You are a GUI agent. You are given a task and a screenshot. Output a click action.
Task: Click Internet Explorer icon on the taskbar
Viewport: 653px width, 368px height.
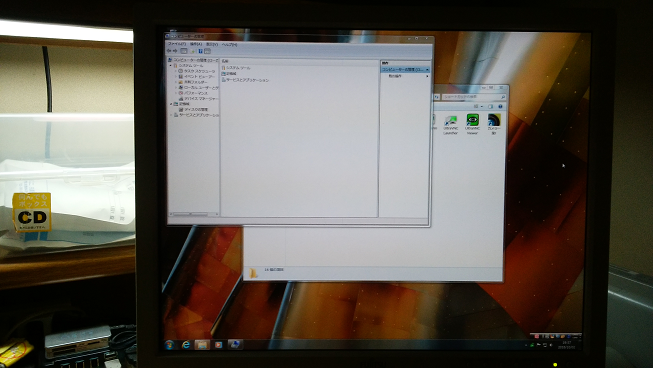click(186, 344)
